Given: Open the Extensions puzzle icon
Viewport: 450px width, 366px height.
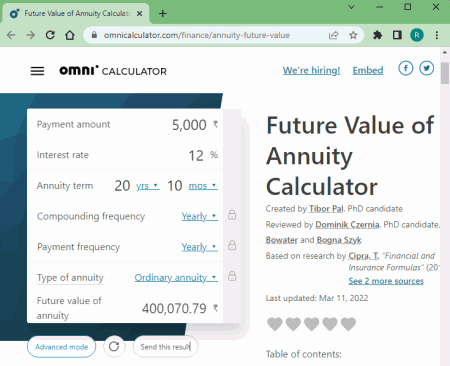Looking at the screenshot, I should click(377, 35).
